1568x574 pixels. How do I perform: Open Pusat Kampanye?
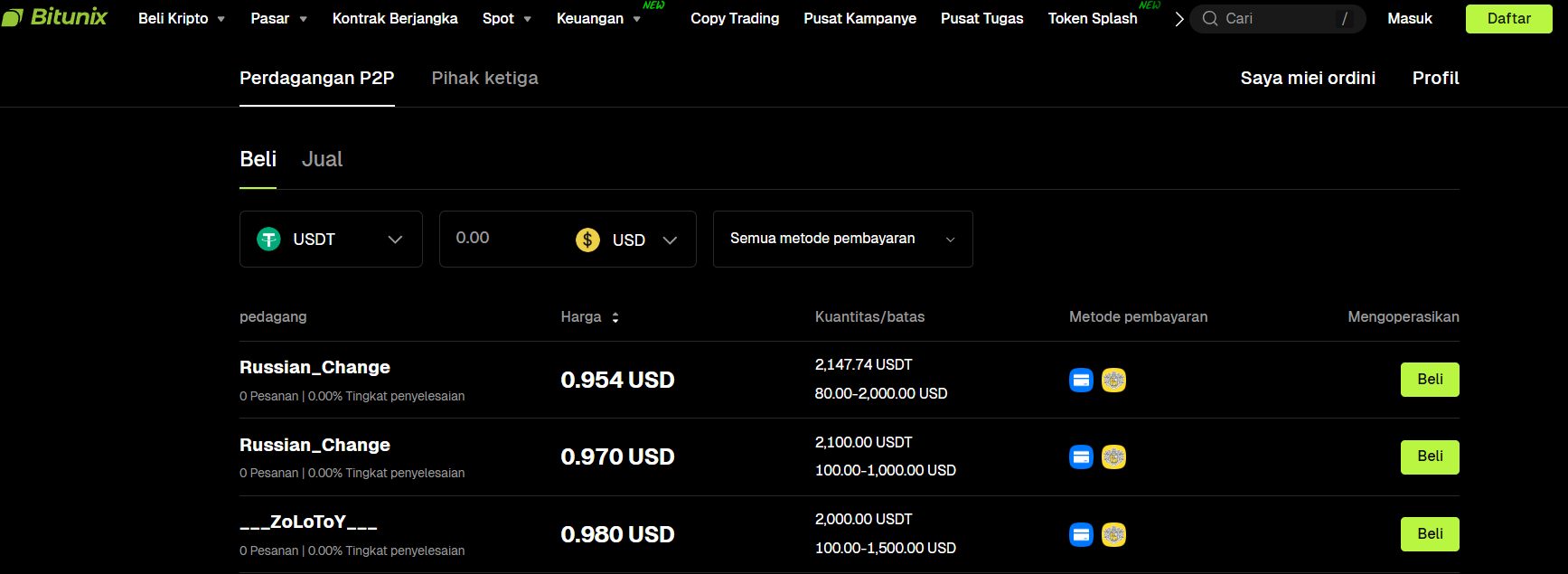tap(860, 18)
